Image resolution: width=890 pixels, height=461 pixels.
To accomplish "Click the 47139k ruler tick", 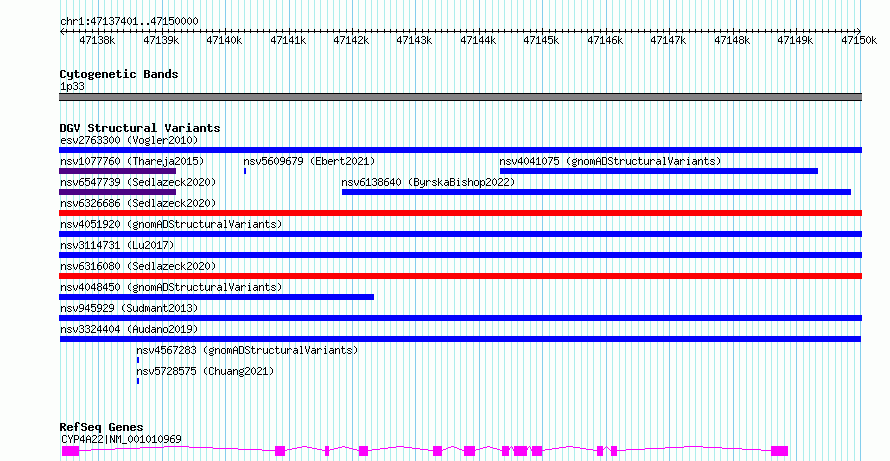I will pyautogui.click(x=161, y=40).
